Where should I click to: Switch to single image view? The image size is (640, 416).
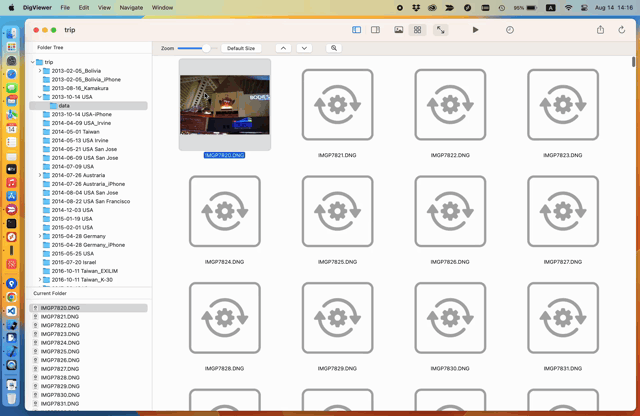pyautogui.click(x=399, y=30)
